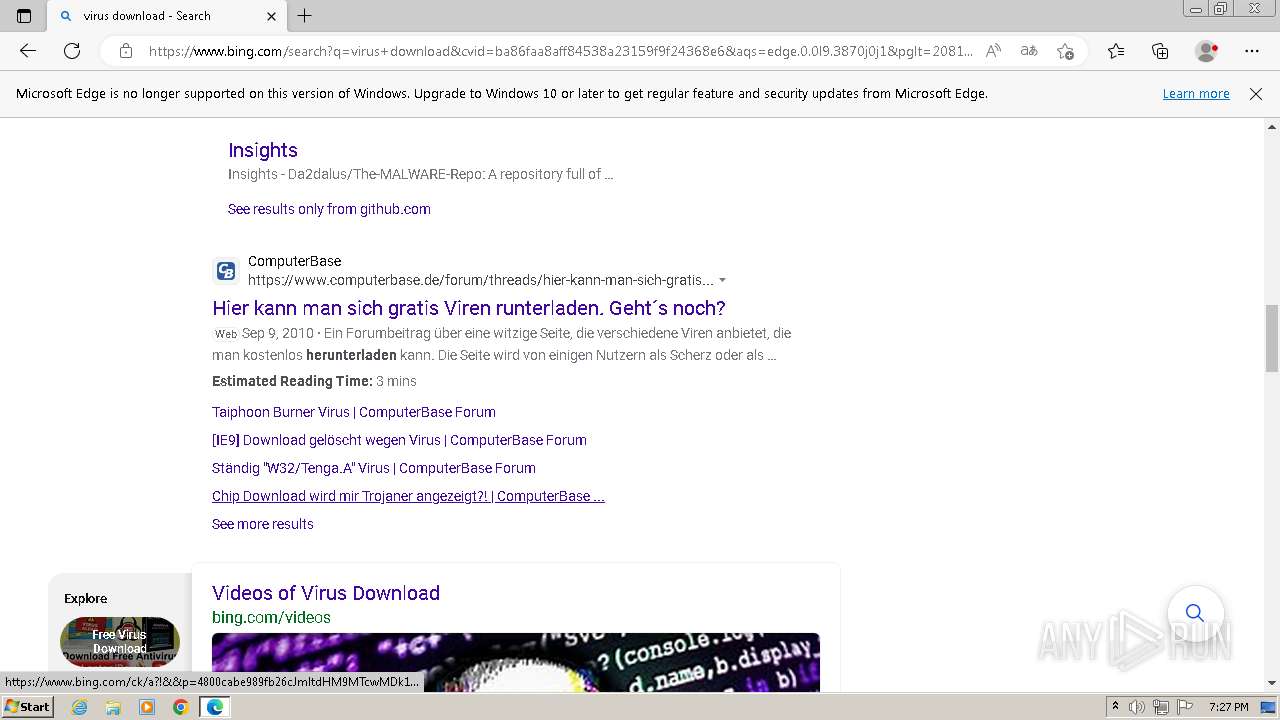Click the 7:27 PM clock
1280x720 pixels.
(x=1229, y=707)
